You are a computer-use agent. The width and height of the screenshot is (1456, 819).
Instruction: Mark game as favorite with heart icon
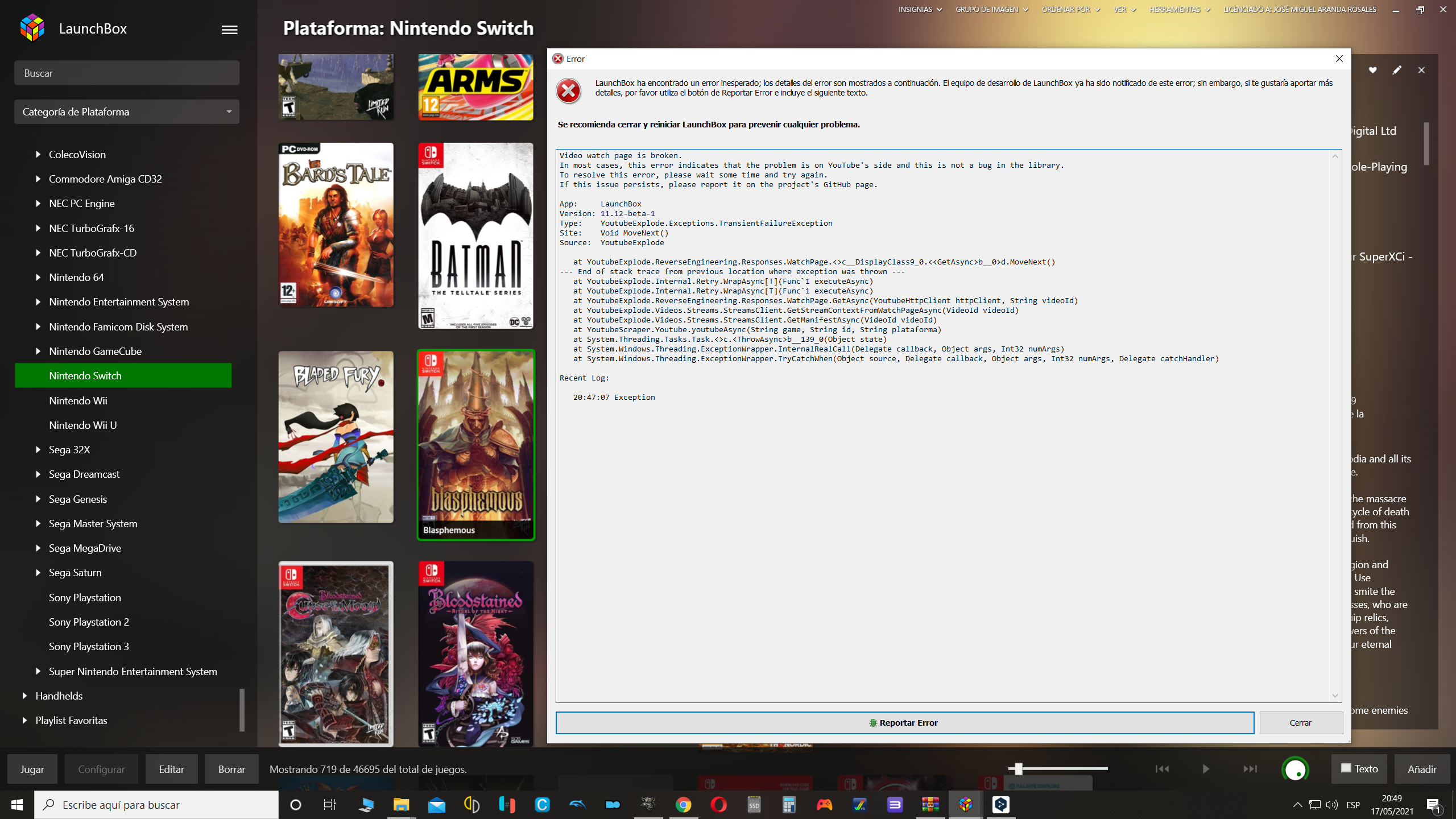pos(1372,70)
